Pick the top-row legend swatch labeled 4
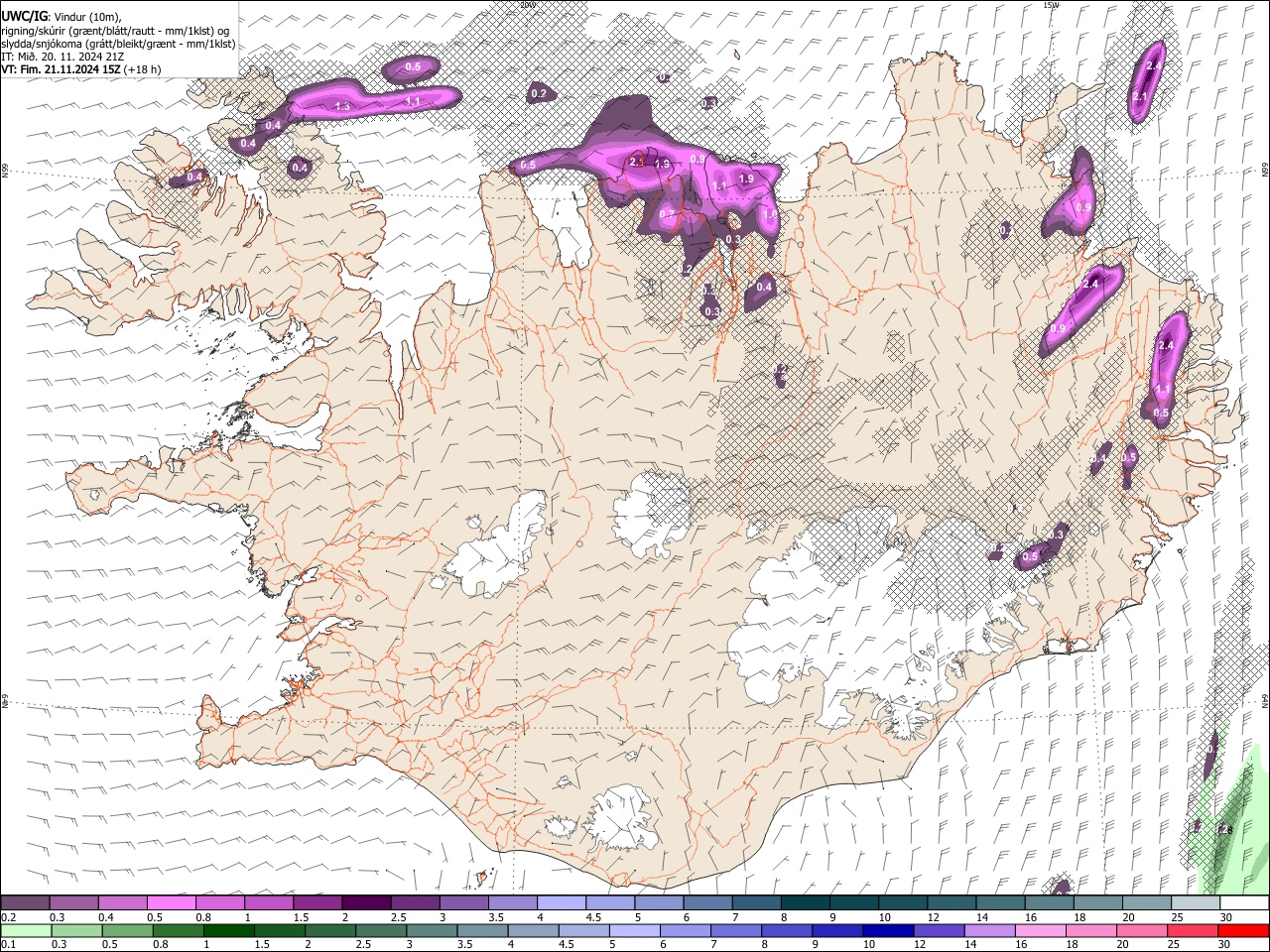The height and width of the screenshot is (952, 1270). pyautogui.click(x=561, y=903)
